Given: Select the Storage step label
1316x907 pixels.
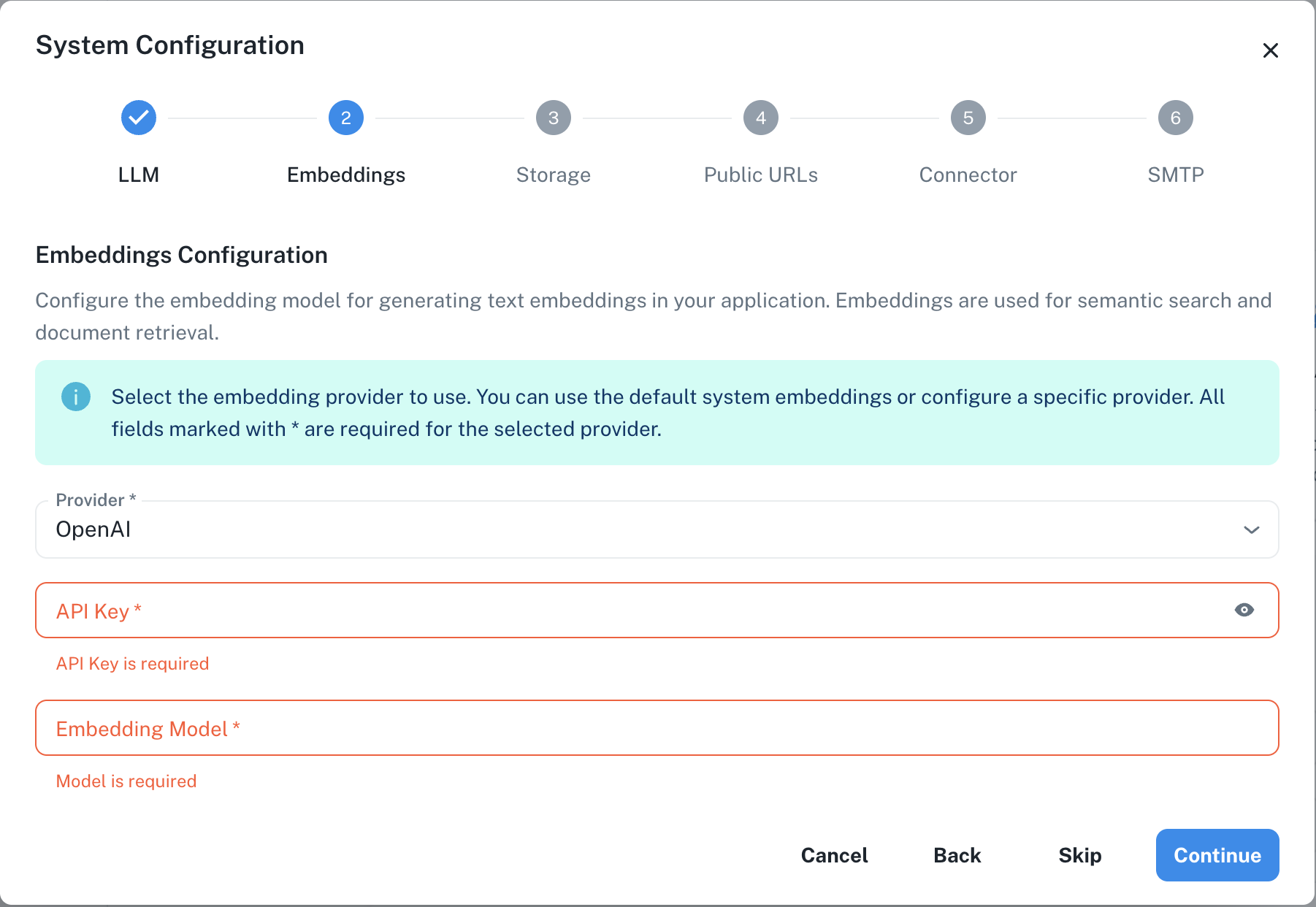Looking at the screenshot, I should (554, 175).
